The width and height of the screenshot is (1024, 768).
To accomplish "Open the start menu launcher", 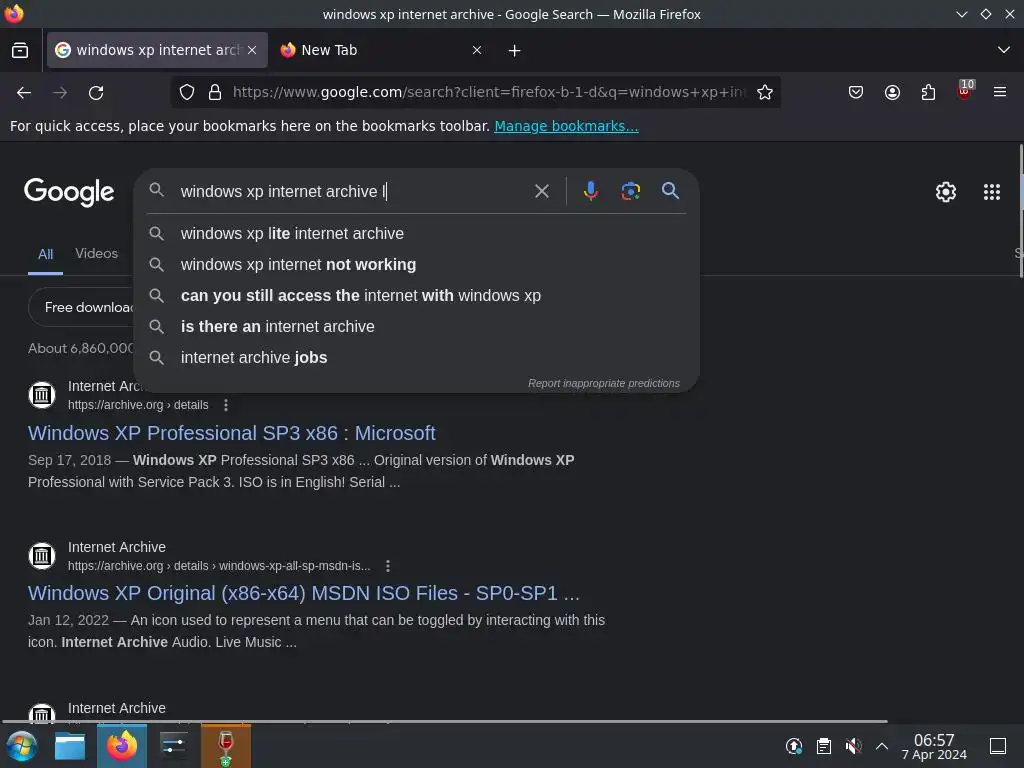I will pyautogui.click(x=22, y=746).
